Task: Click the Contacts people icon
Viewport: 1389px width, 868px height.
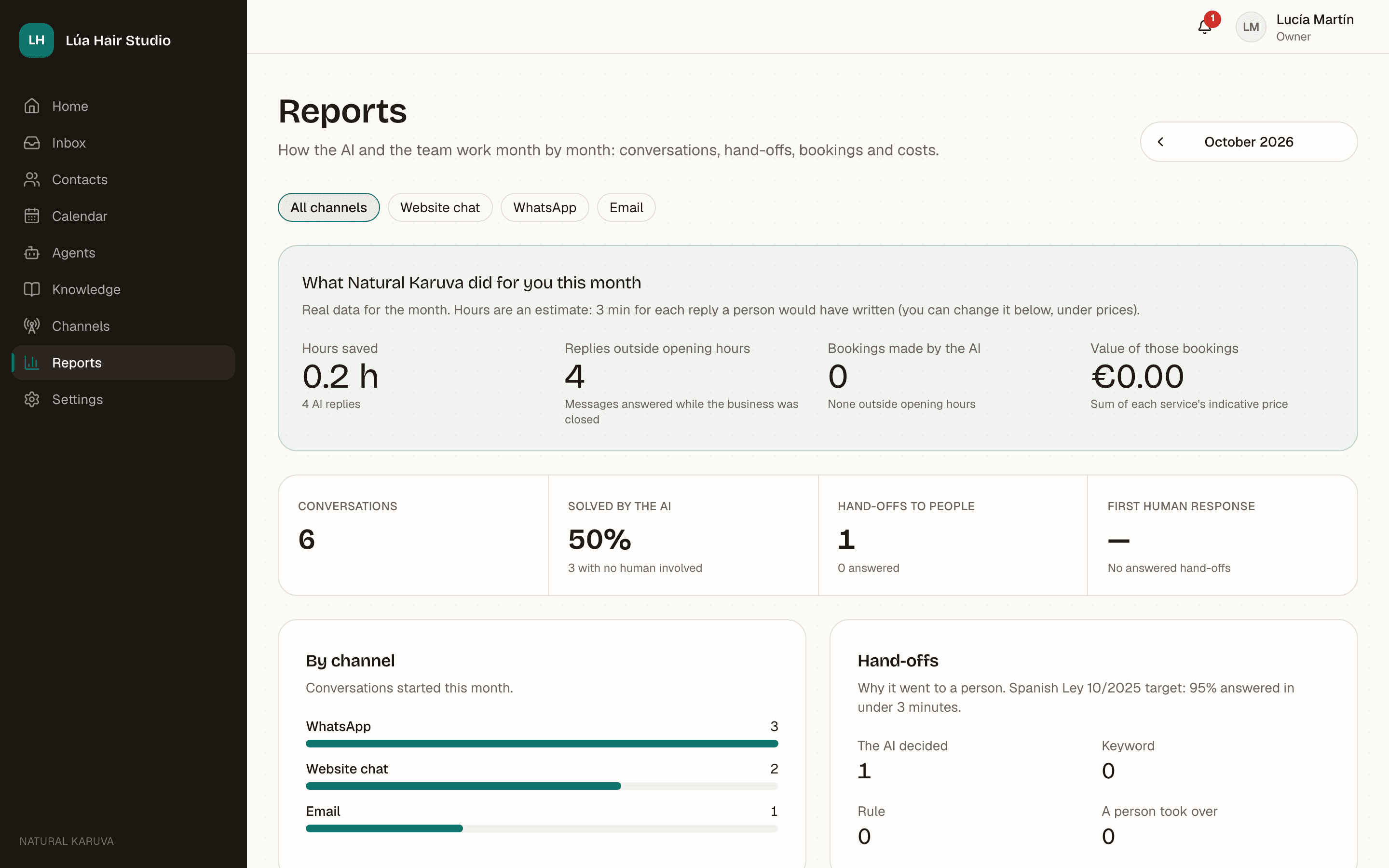Action: [x=31, y=180]
